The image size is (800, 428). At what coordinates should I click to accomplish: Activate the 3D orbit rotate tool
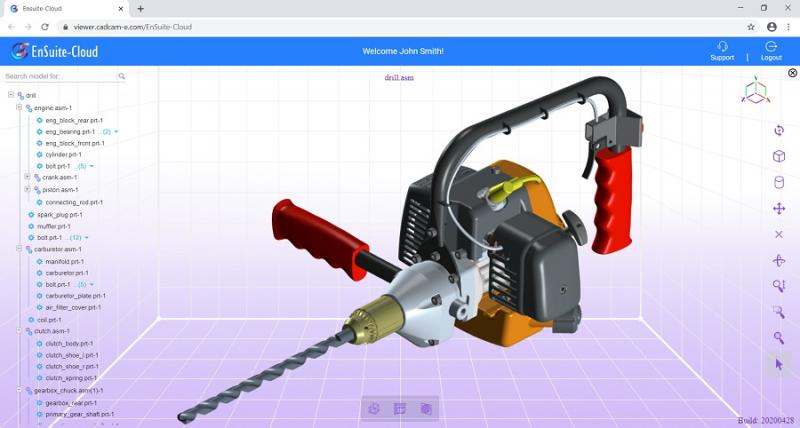779,261
